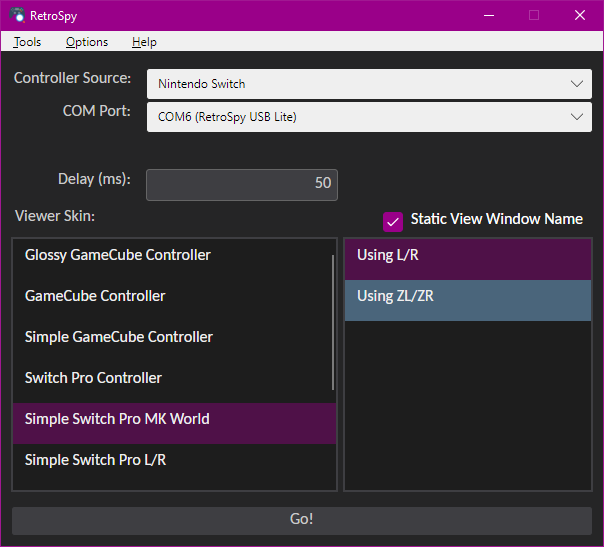Pick Simple Switch Pro MK World skin

coord(174,424)
